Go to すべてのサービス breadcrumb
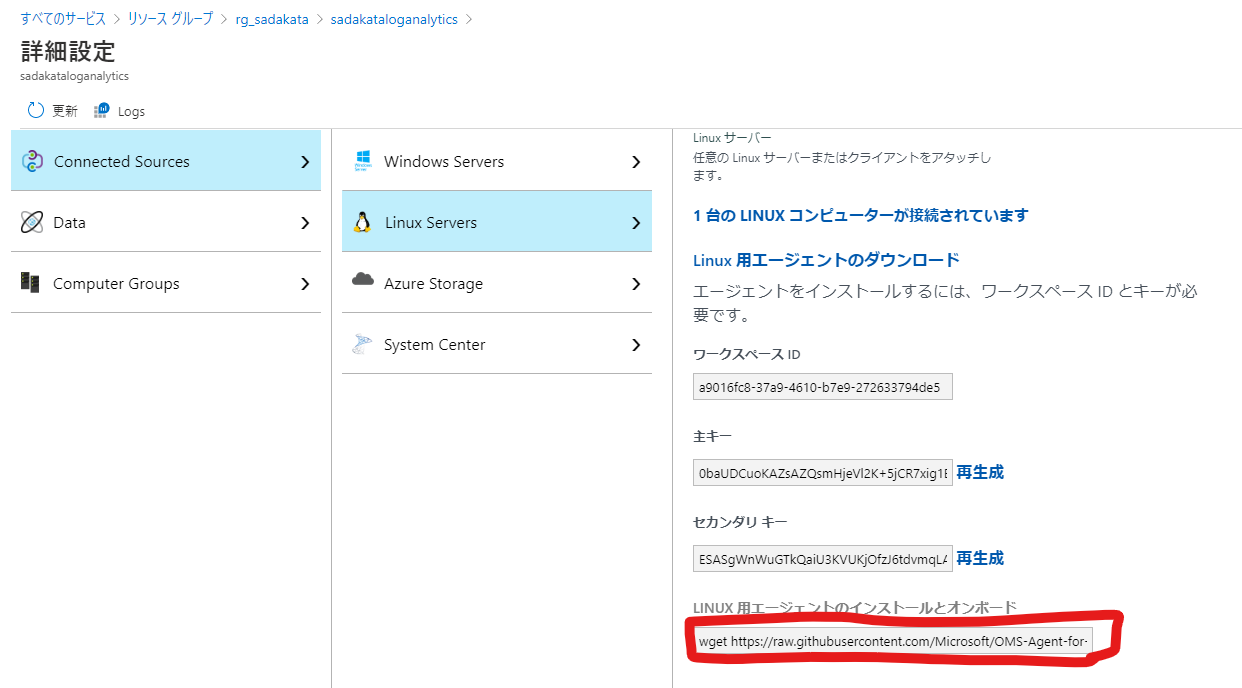 pyautogui.click(x=63, y=19)
